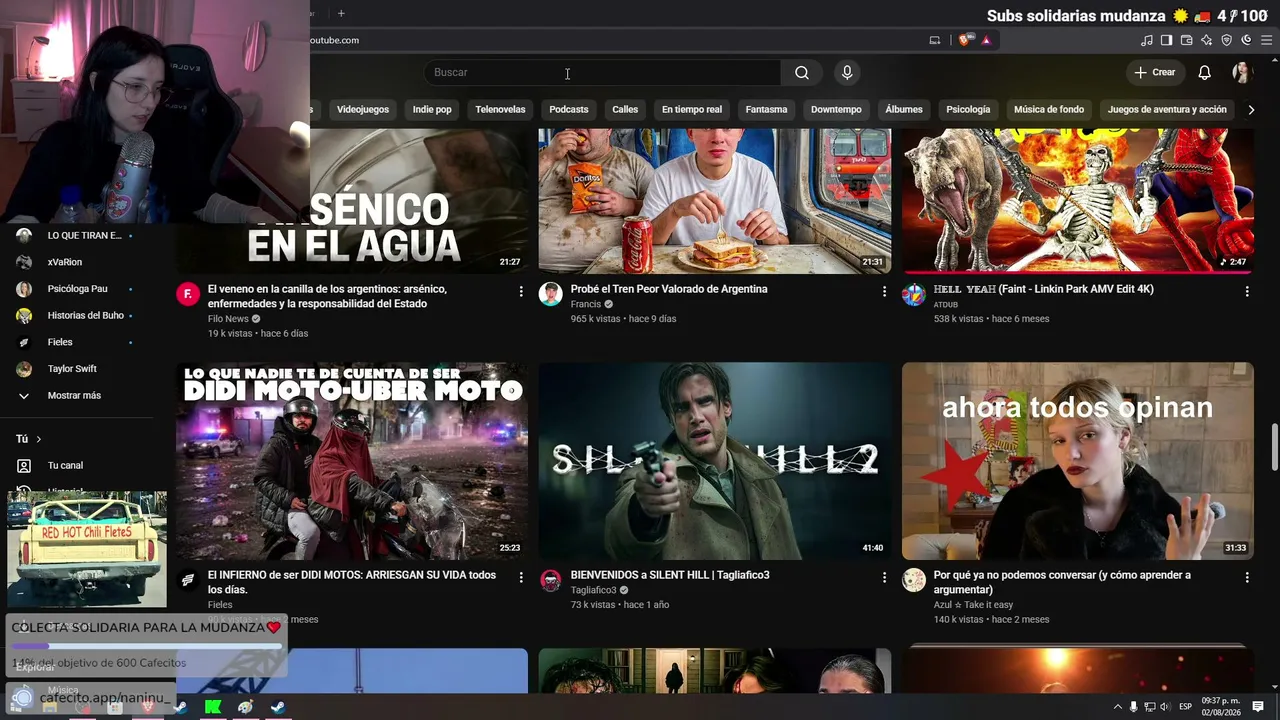Show more filter chips with the right arrow
Viewport: 1280px width, 720px height.
pyautogui.click(x=1250, y=110)
